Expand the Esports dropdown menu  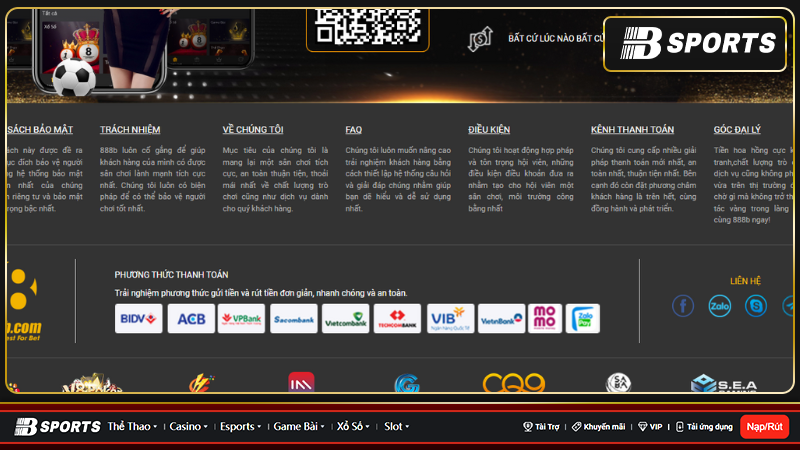240,427
